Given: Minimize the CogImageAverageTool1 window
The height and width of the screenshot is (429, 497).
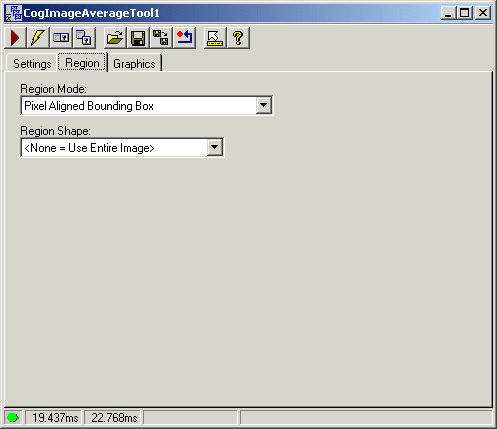Looking at the screenshot, I should (448, 13).
